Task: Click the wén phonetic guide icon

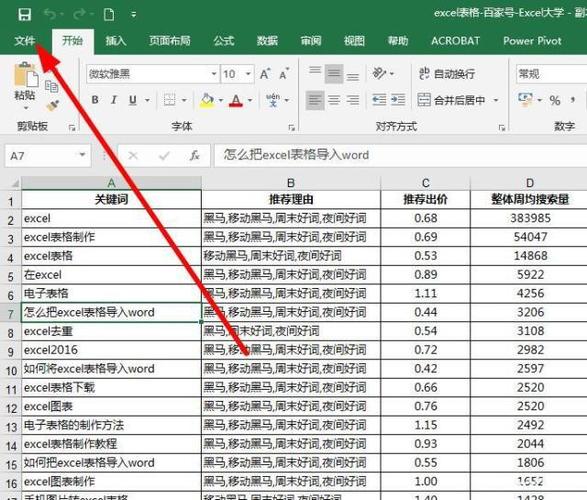Action: (x=273, y=100)
